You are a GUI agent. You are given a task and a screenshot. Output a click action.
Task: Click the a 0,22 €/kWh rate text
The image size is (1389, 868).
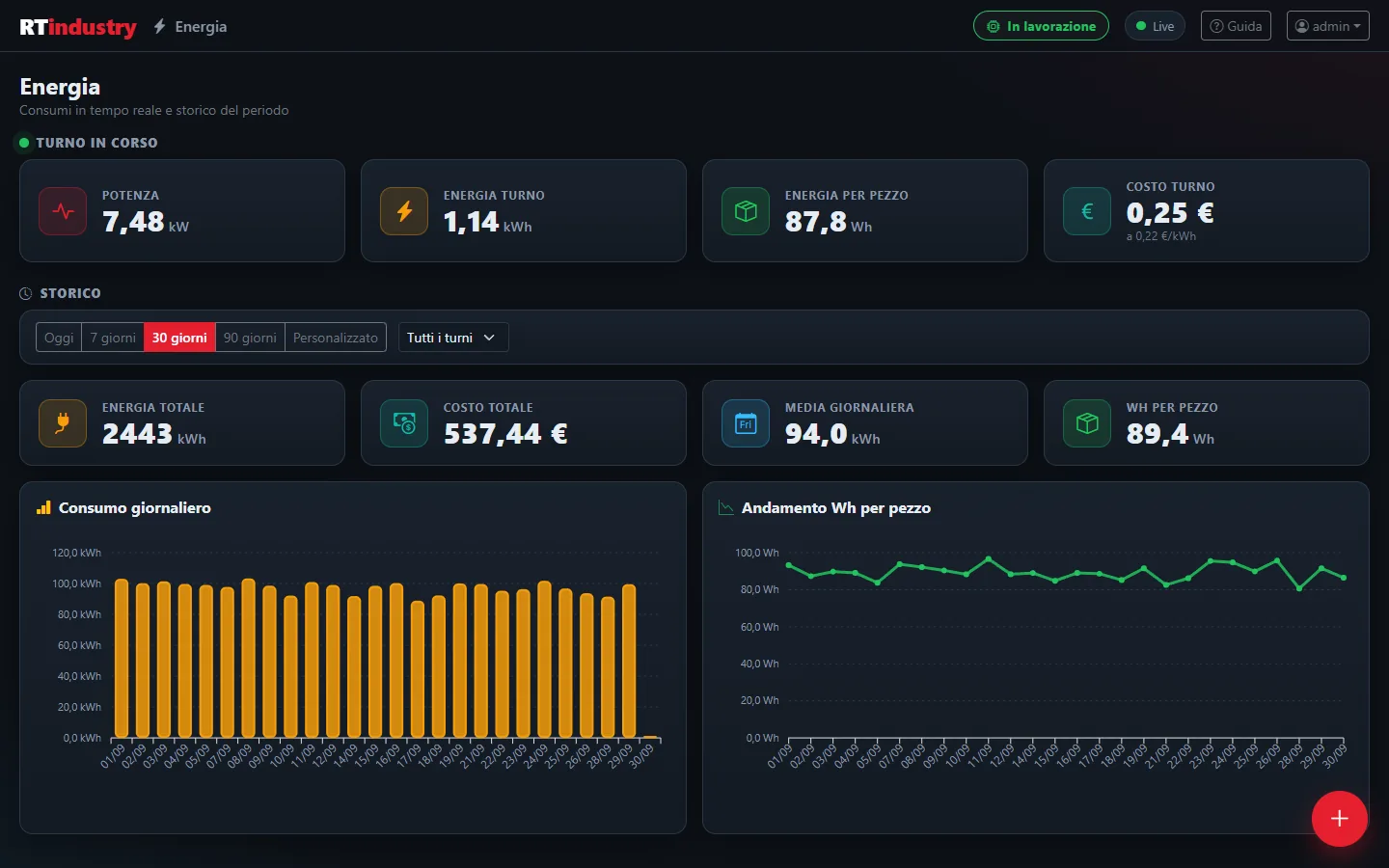tap(1161, 236)
